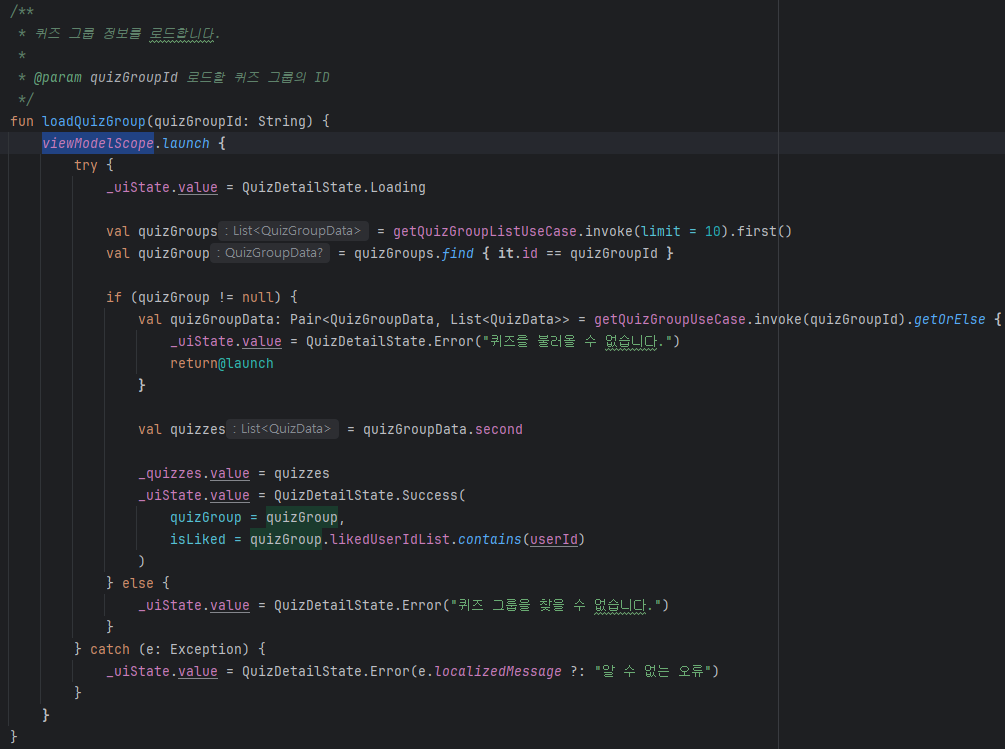Click the likedUserIdList property

390,539
